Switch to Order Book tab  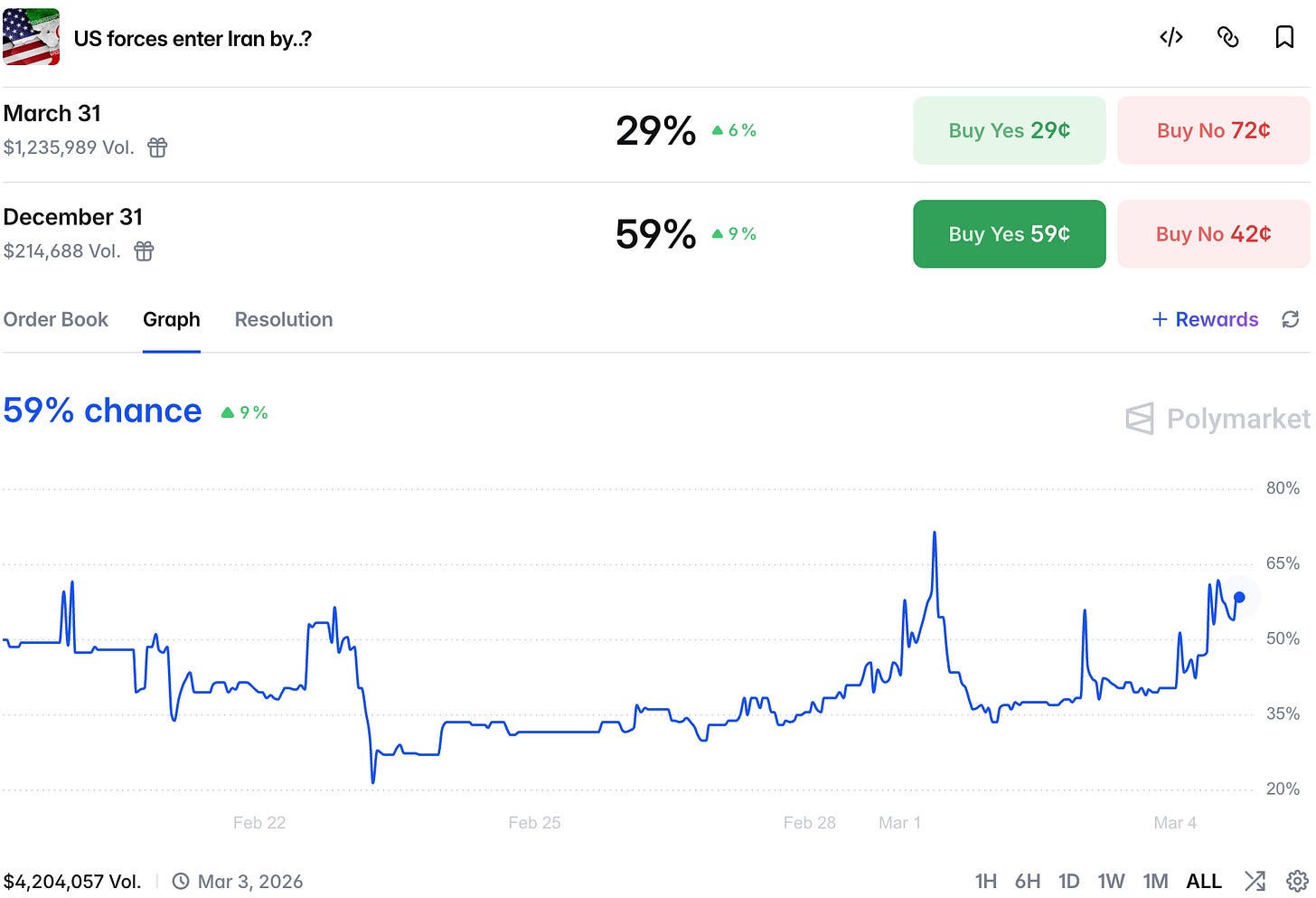coord(56,319)
